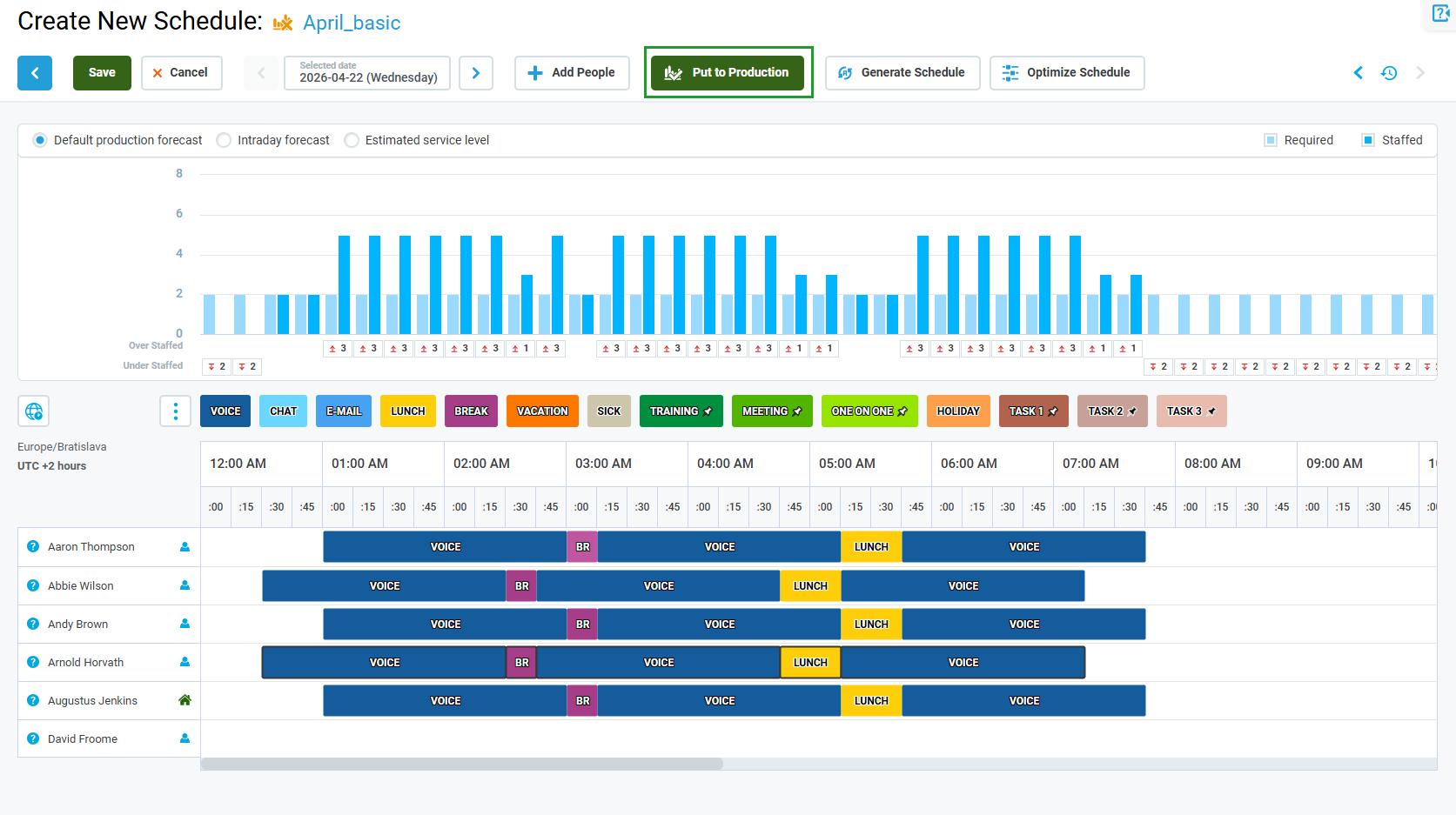Viewport: 1456px width, 815px height.
Task: Select Andy Brown's LUNCH block
Action: [871, 625]
